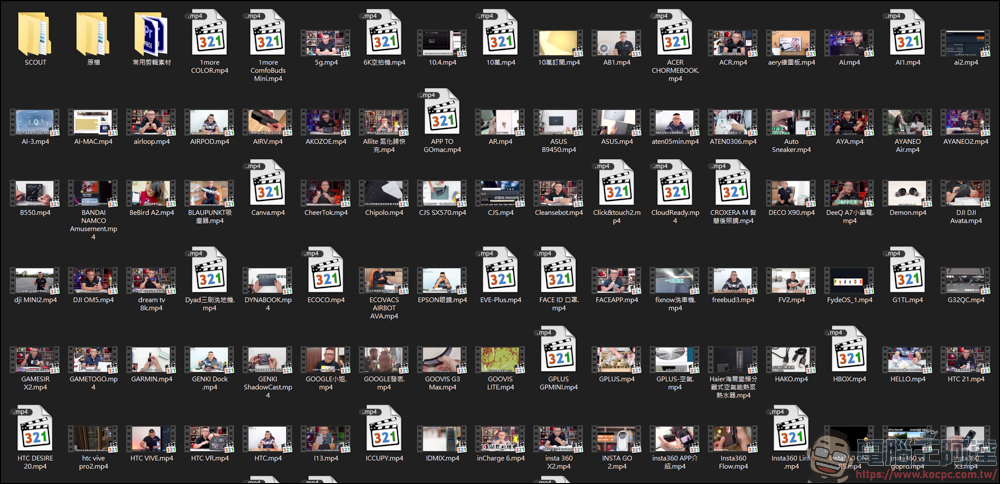Select the GOOVIS LITE.mp4 video thumbnail

(x=500, y=360)
